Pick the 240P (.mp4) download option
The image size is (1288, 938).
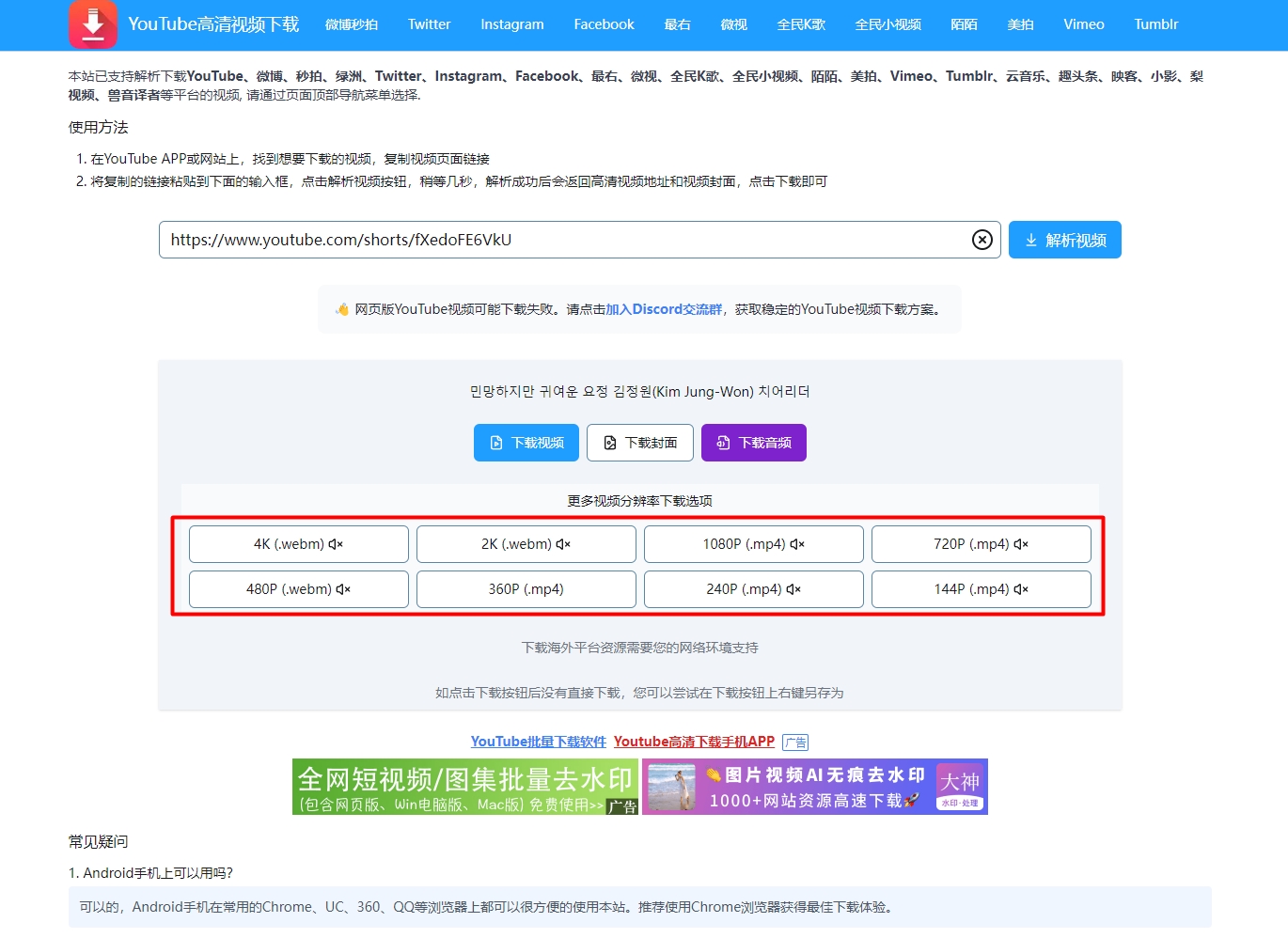click(754, 589)
